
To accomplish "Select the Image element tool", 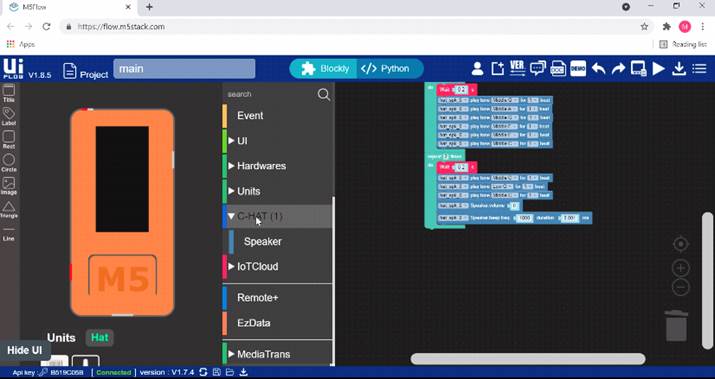I will (x=9, y=186).
